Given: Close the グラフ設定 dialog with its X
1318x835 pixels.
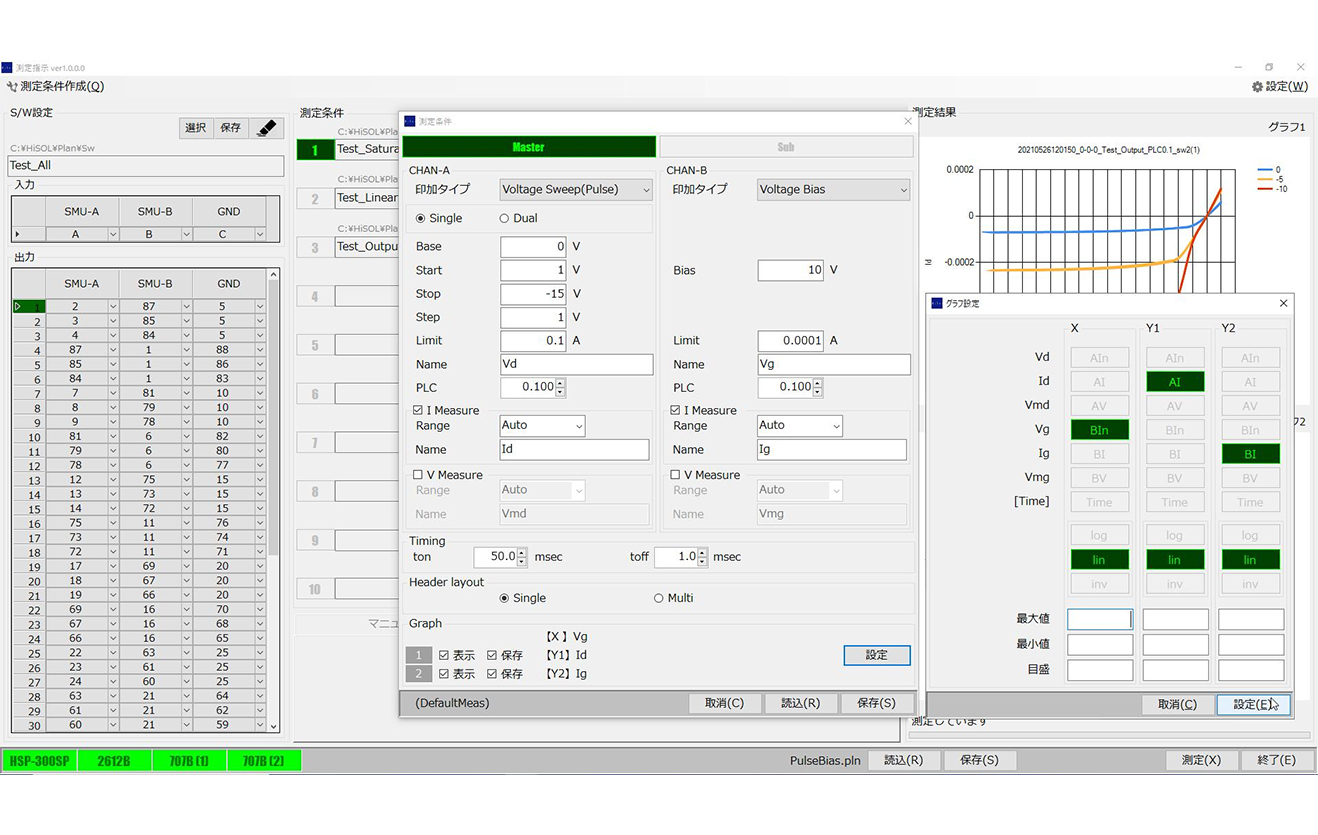Looking at the screenshot, I should 1284,303.
